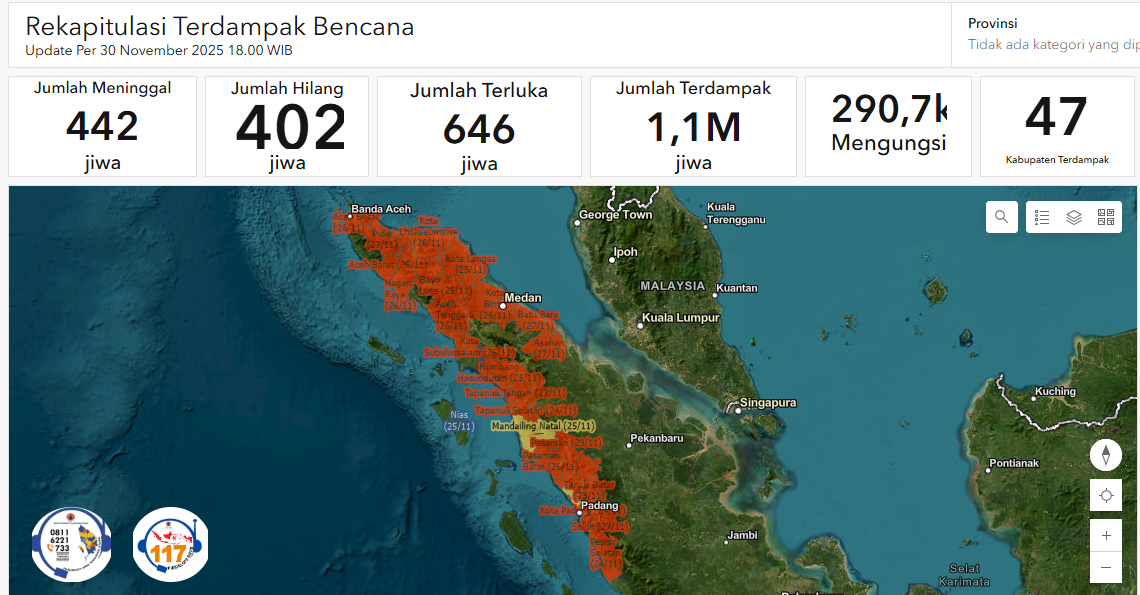This screenshot has height=595, width=1140.
Task: Select the Jumlah Meninggal statistic card
Action: tap(102, 126)
